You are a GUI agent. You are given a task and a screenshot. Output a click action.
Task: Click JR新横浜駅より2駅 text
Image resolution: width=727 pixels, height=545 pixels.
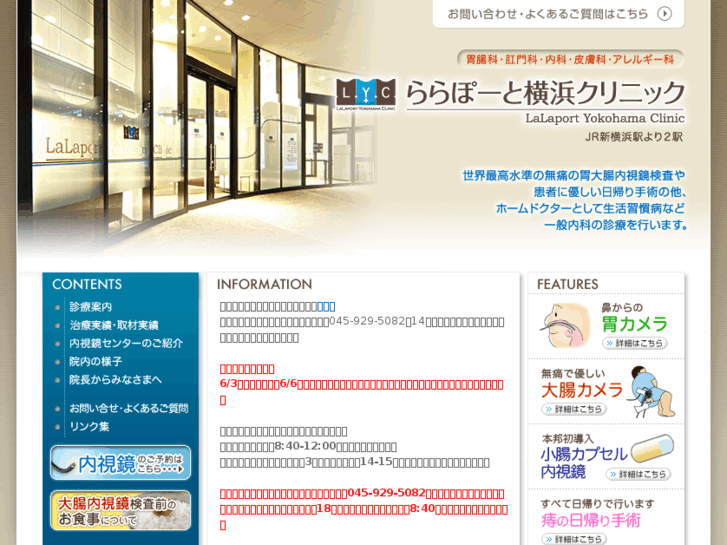tap(633, 137)
